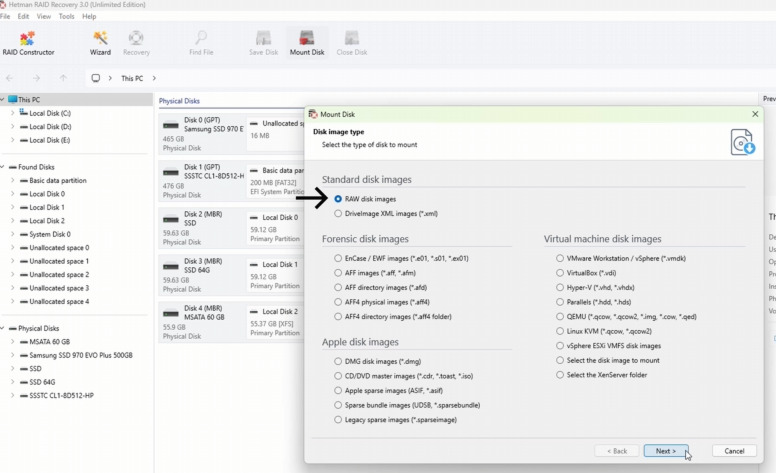Screen dimensions: 776x473
Task: Select RAW disk images option
Action: tap(338, 199)
